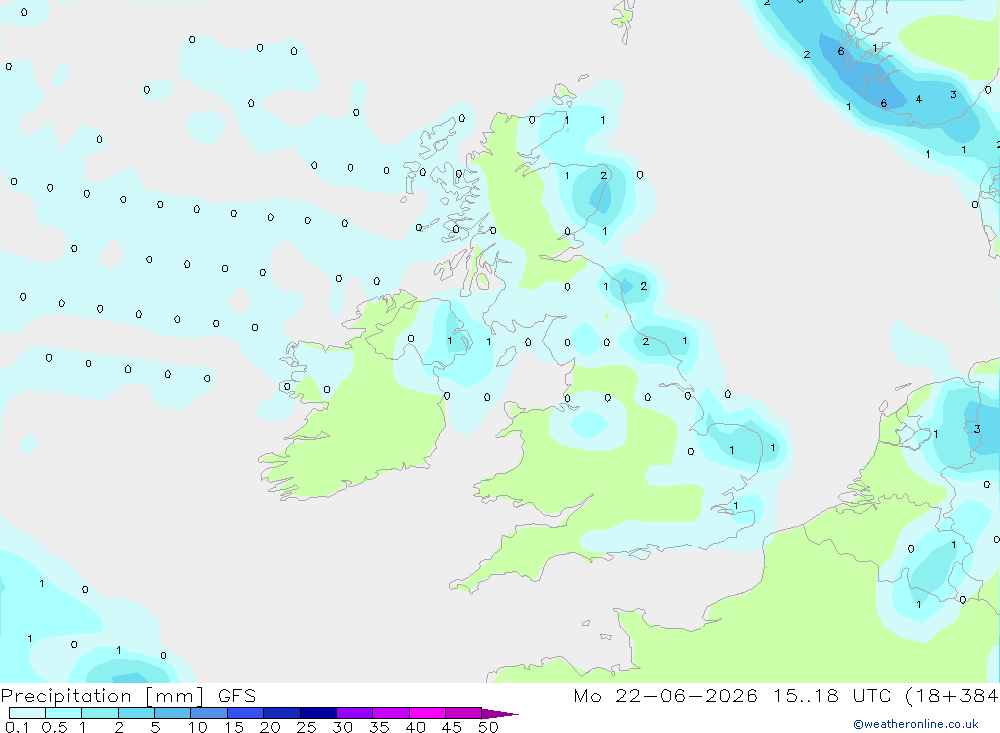The height and width of the screenshot is (733, 1000).
Task: Click the 20–25 mm legend color swatch
Action: pyautogui.click(x=281, y=713)
